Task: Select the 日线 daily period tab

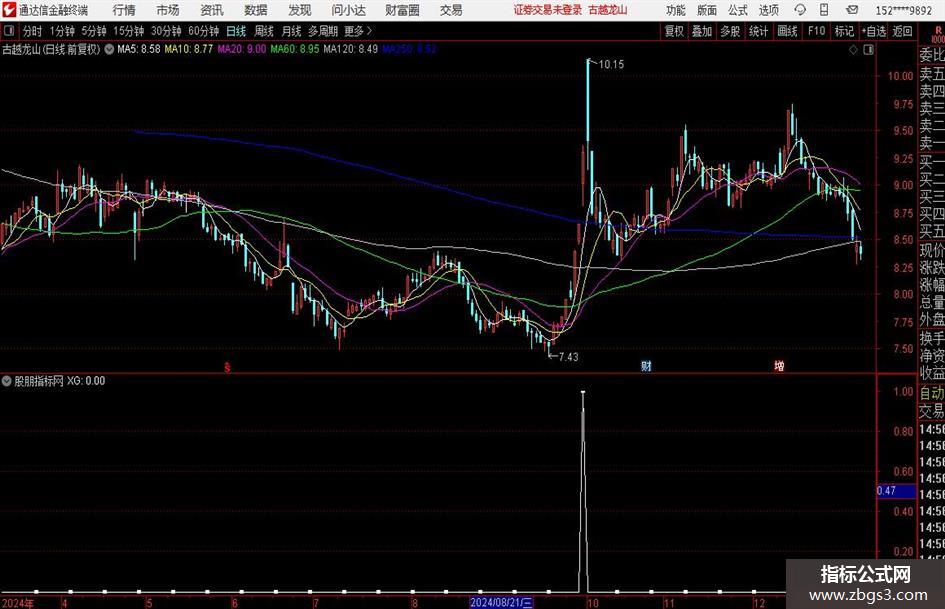Action: point(236,31)
